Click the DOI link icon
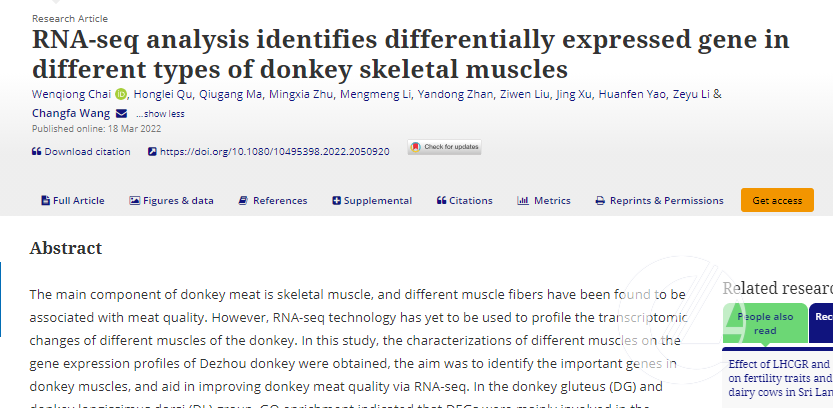 (152, 152)
